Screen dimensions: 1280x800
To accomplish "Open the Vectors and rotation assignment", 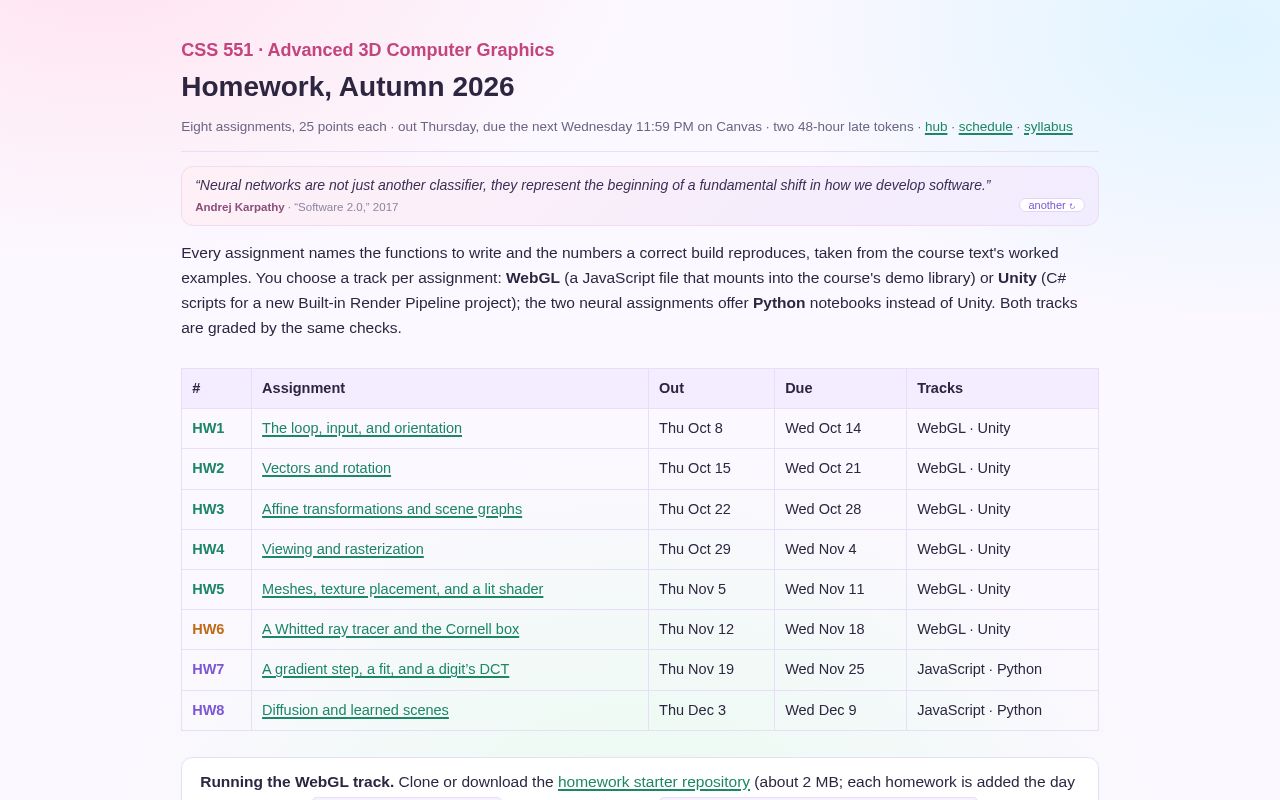I will pyautogui.click(x=326, y=468).
